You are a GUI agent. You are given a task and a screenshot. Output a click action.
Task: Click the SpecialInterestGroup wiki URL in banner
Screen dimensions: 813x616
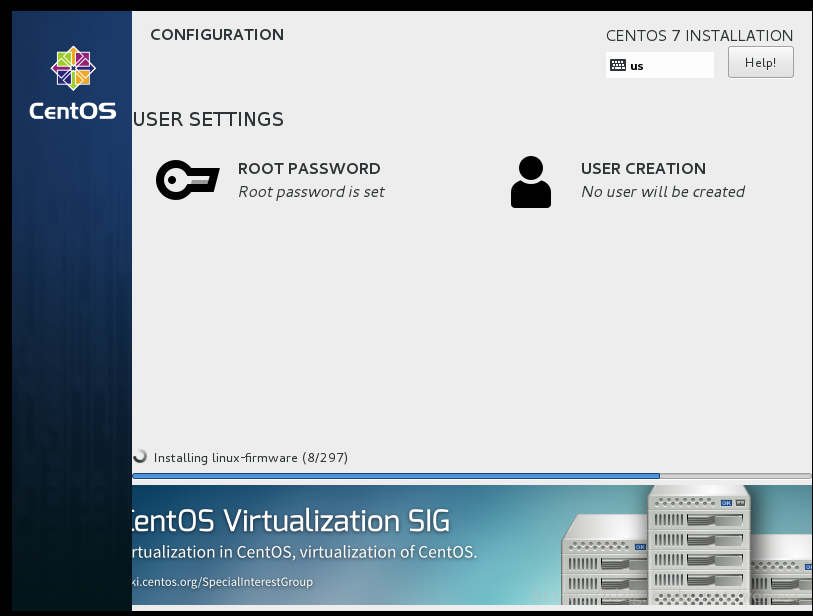[x=222, y=582]
